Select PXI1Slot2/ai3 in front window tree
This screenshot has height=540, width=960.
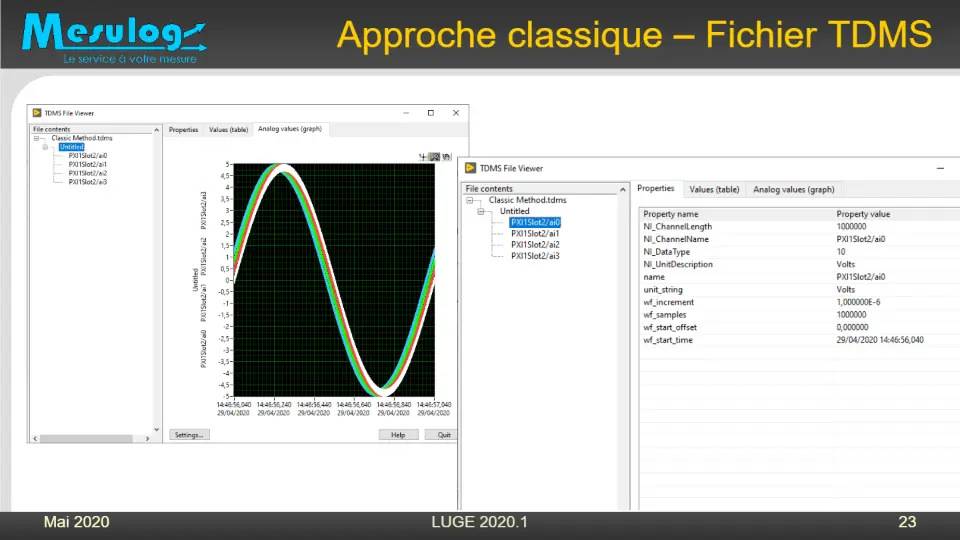(x=535, y=256)
